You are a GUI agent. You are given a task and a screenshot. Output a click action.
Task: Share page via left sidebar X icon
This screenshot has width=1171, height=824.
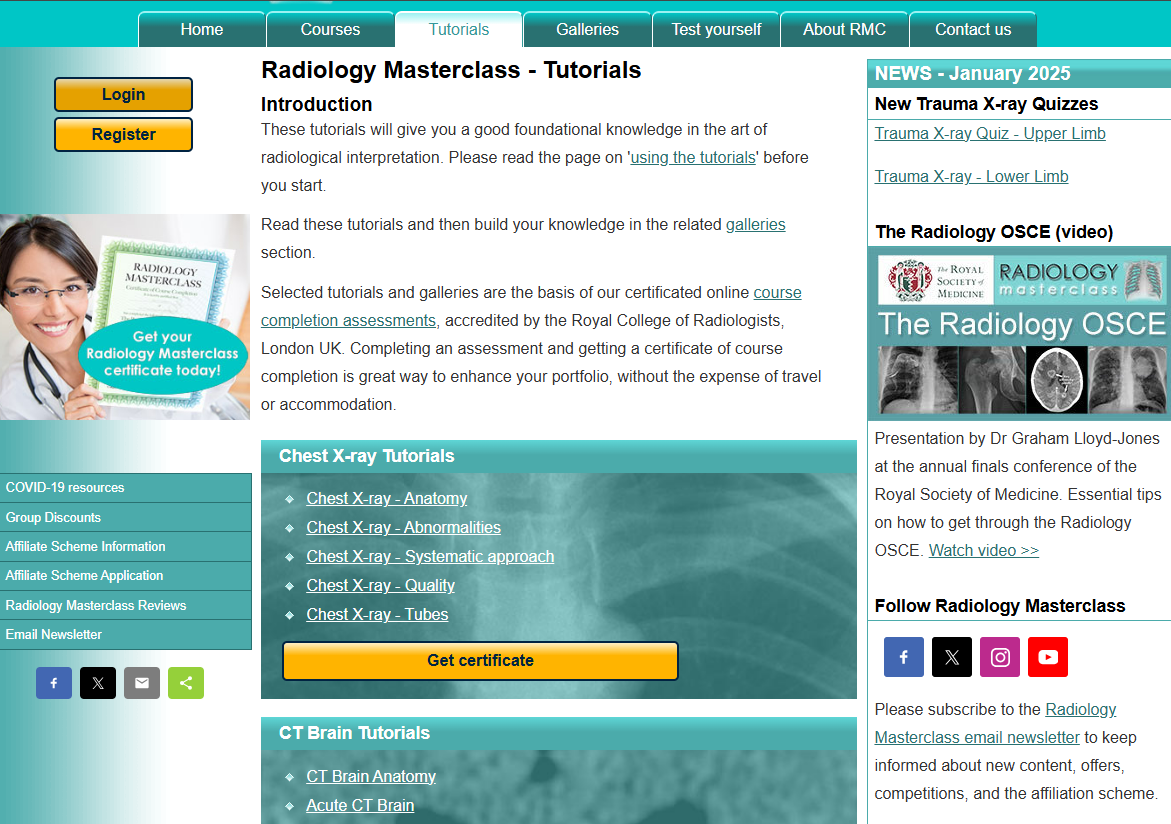coord(98,683)
